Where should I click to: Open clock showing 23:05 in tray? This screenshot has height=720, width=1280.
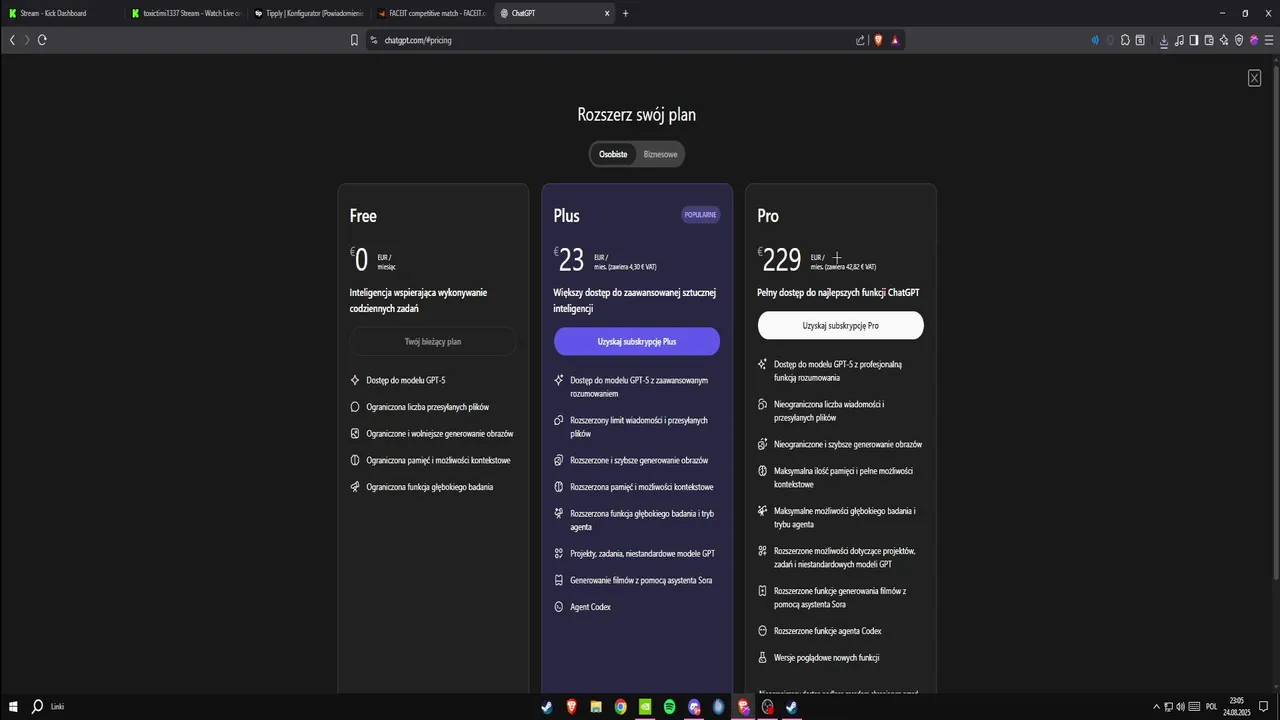[x=1237, y=706]
